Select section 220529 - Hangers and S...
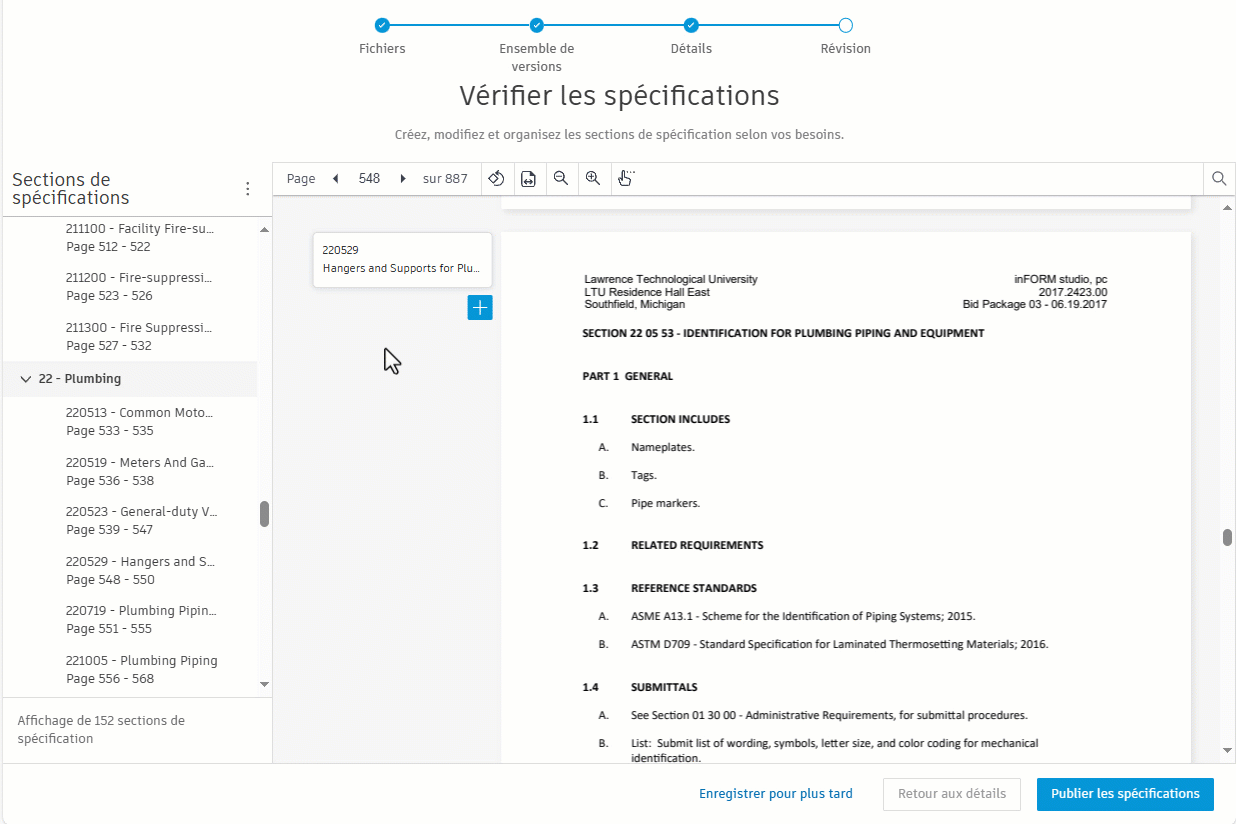Screen dimensions: 1236x824 (x=140, y=570)
